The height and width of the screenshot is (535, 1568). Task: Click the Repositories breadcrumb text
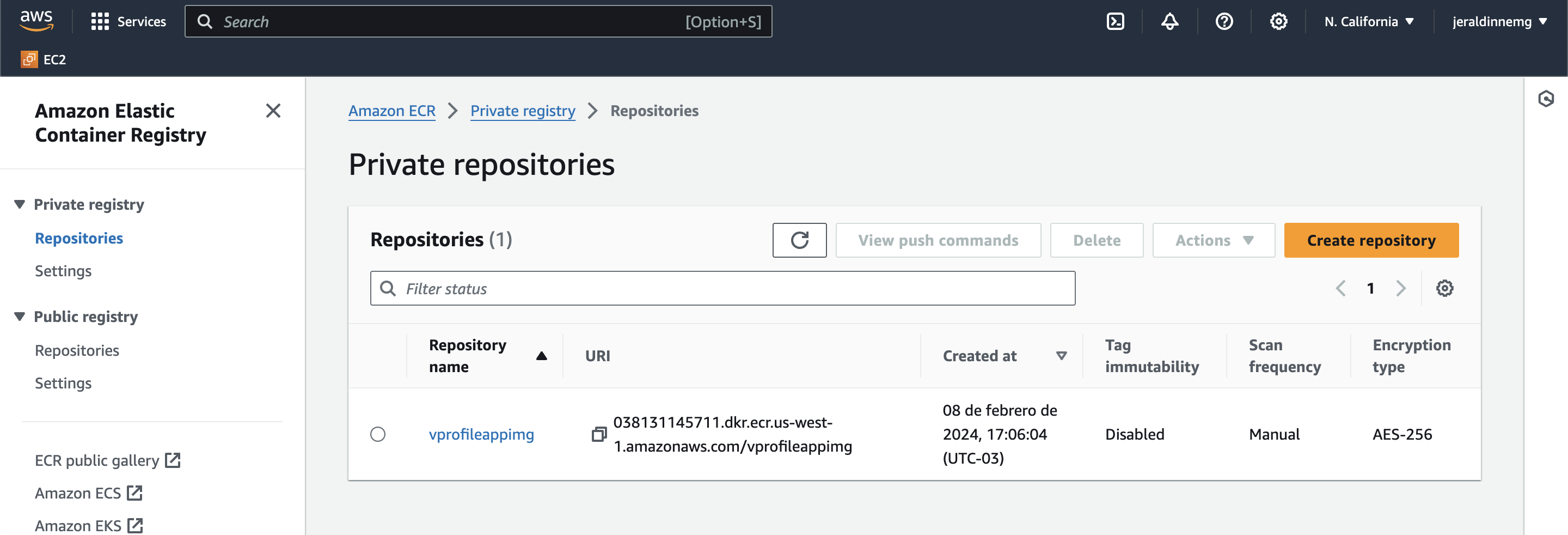(654, 110)
